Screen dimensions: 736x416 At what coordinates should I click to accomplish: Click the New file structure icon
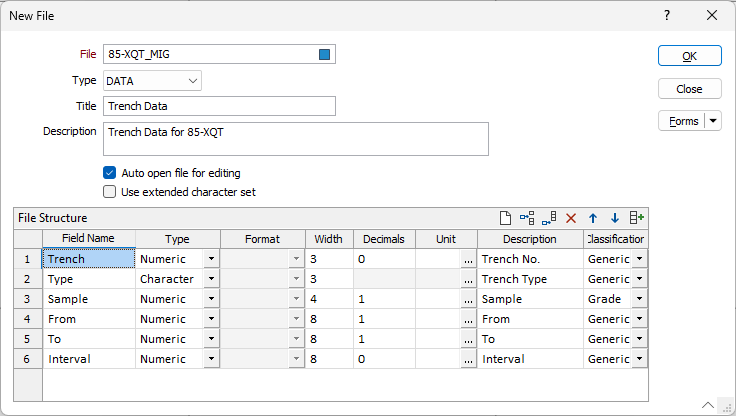point(505,218)
